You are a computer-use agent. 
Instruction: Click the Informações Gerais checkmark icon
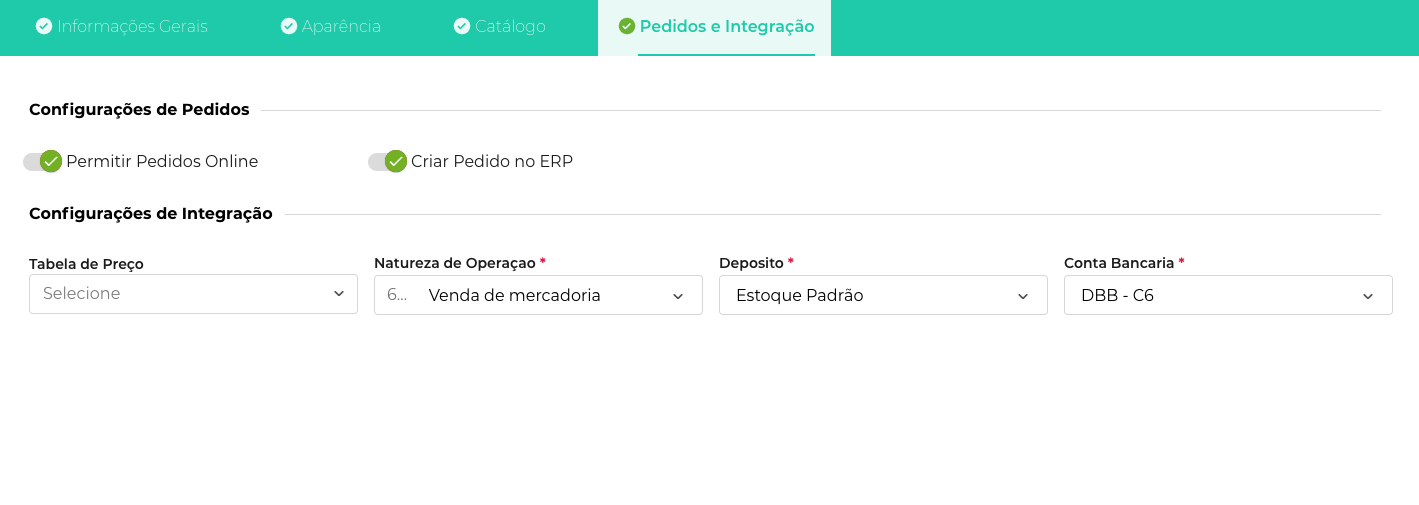[44, 26]
